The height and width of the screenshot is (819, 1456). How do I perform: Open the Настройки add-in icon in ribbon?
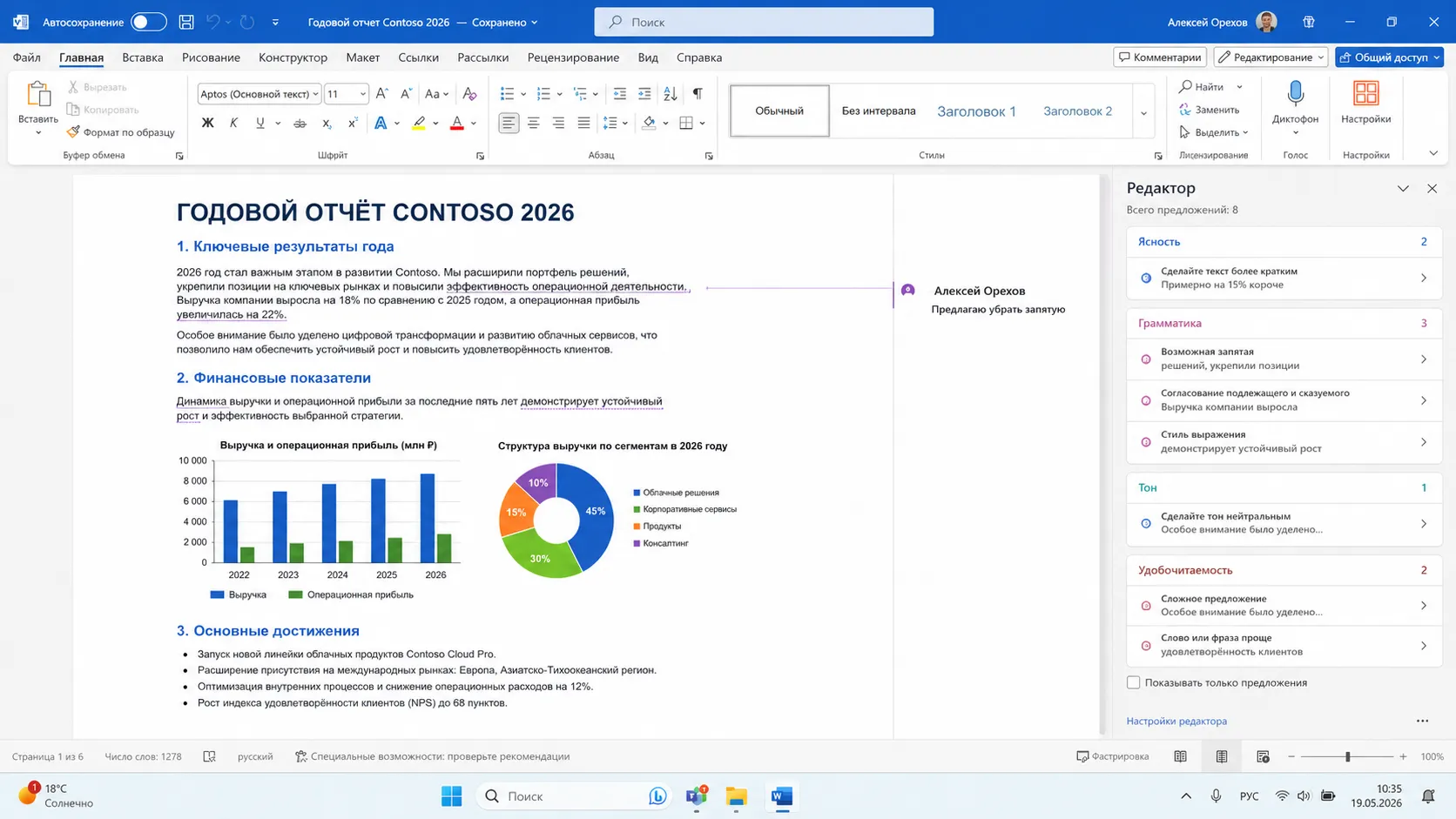1365,94
